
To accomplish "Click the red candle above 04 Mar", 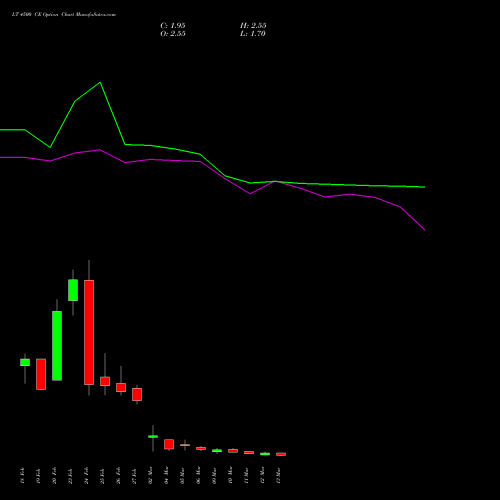I will [169, 444].
